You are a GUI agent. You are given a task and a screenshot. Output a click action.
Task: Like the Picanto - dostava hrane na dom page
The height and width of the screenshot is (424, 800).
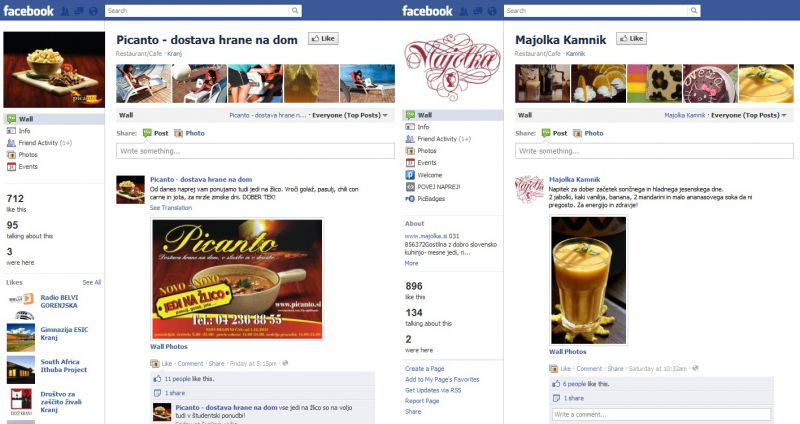[323, 38]
